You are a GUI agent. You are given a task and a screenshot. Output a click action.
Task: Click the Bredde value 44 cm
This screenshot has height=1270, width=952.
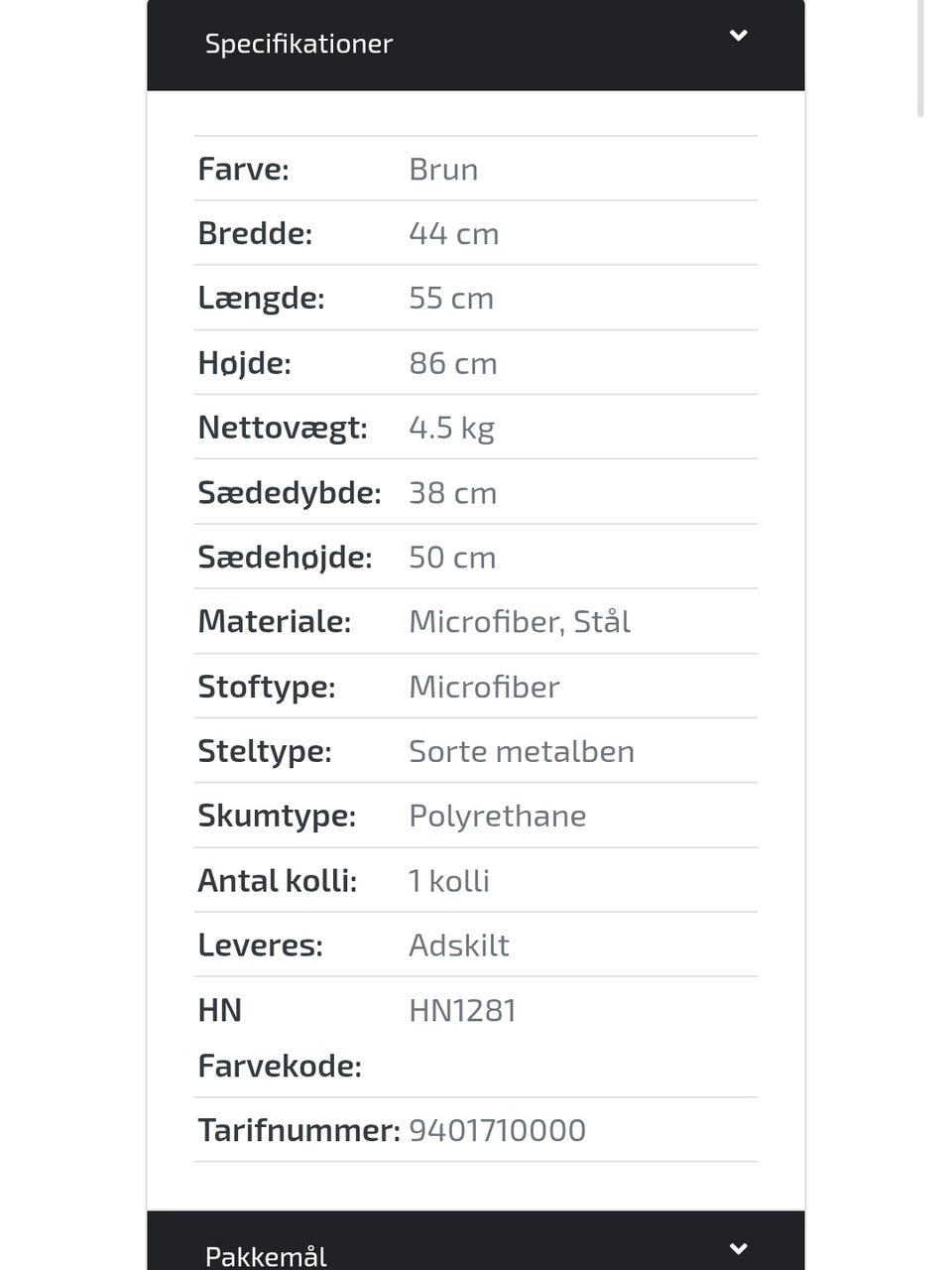[454, 234]
